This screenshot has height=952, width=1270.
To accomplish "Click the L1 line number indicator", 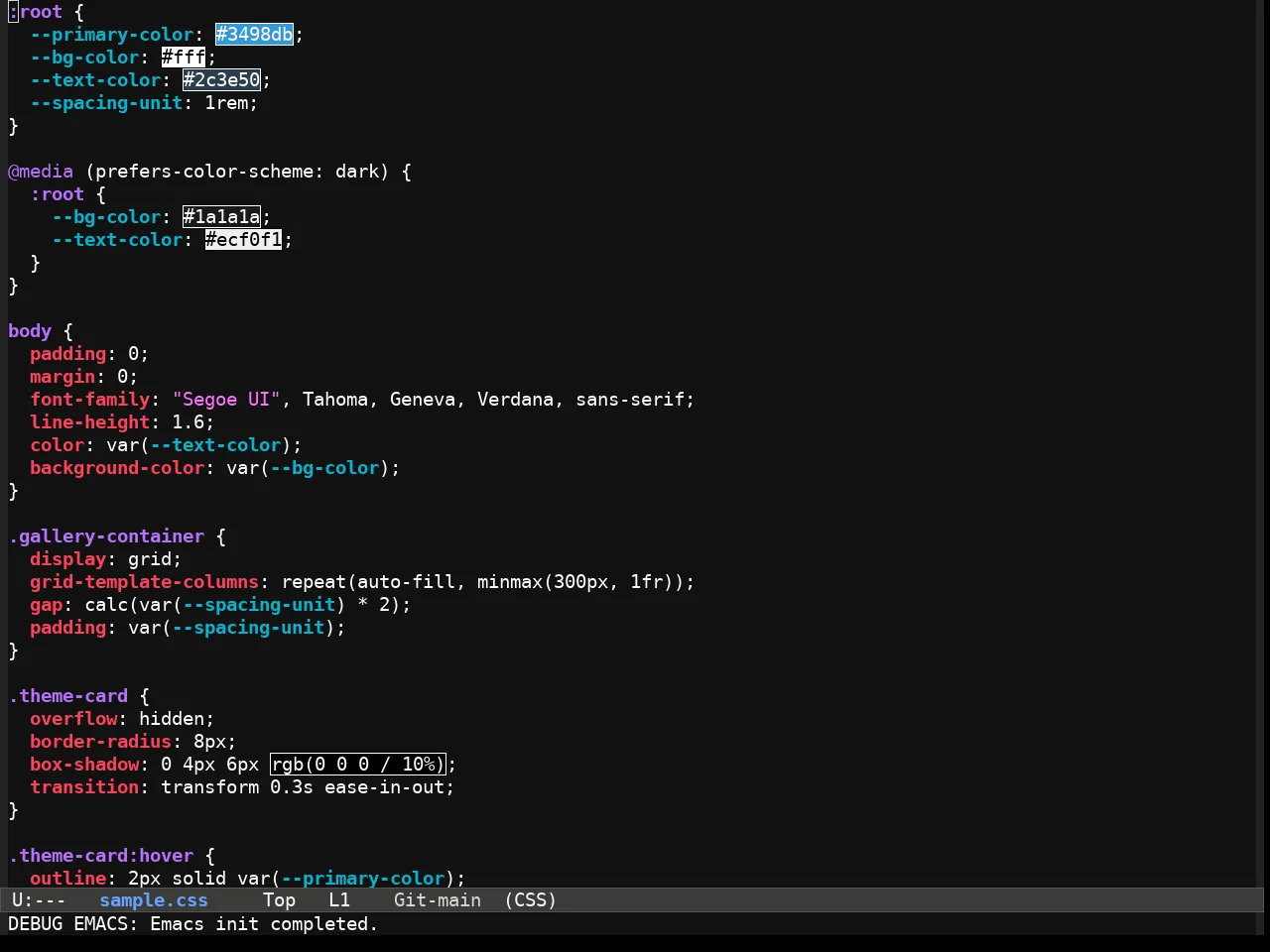I will click(x=339, y=900).
